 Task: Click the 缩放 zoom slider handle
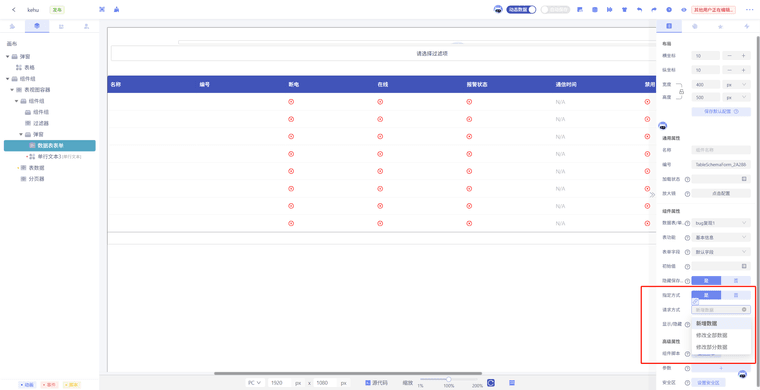(x=449, y=379)
